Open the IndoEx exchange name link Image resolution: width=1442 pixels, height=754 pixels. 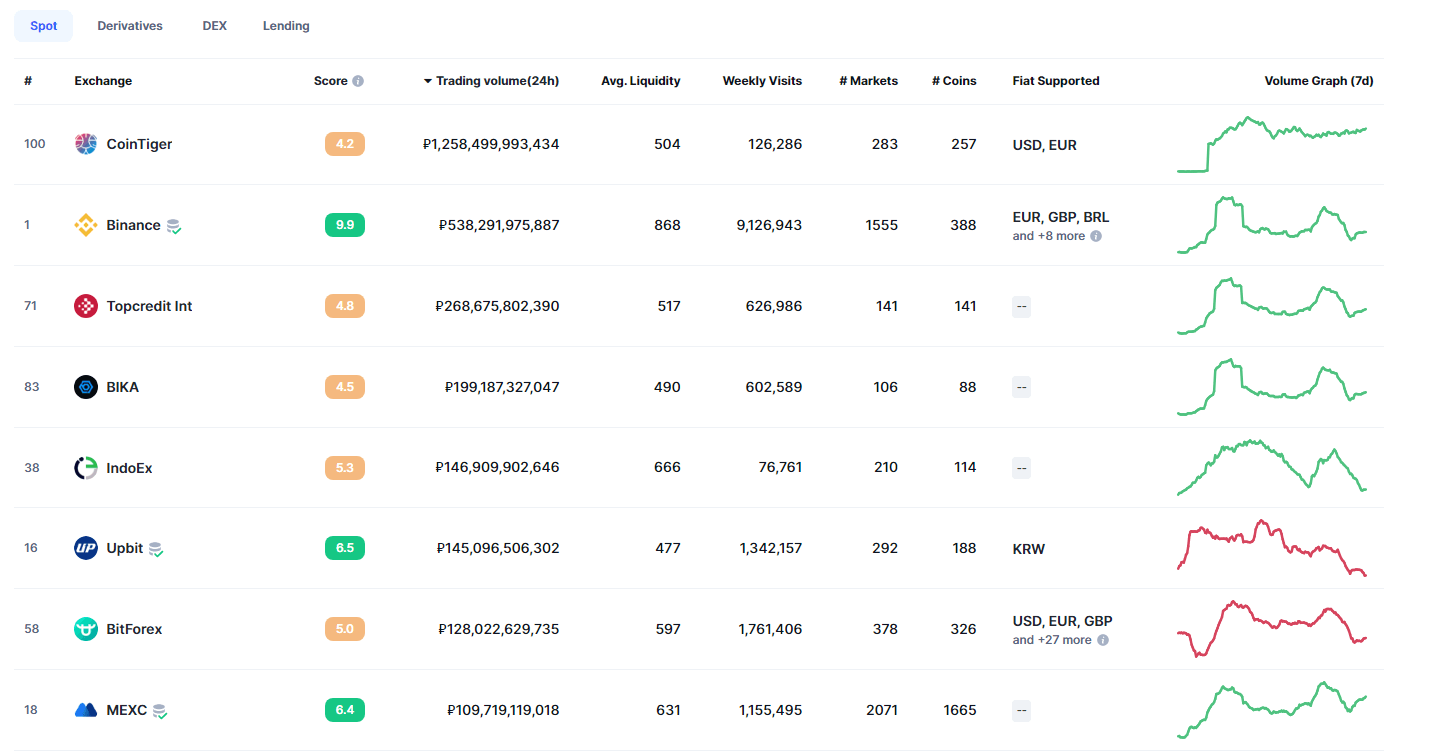tap(129, 468)
